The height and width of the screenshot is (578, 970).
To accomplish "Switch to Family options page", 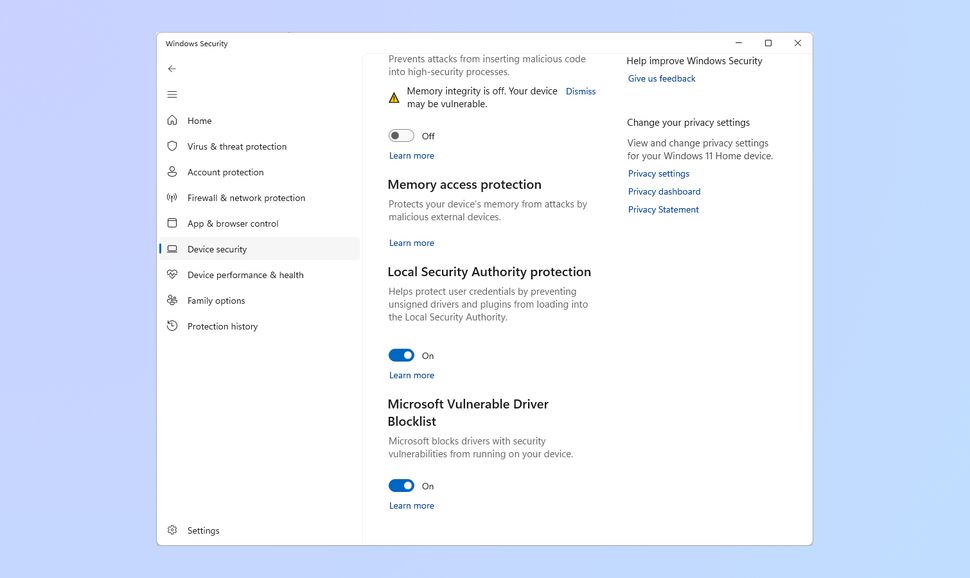I will pos(216,300).
